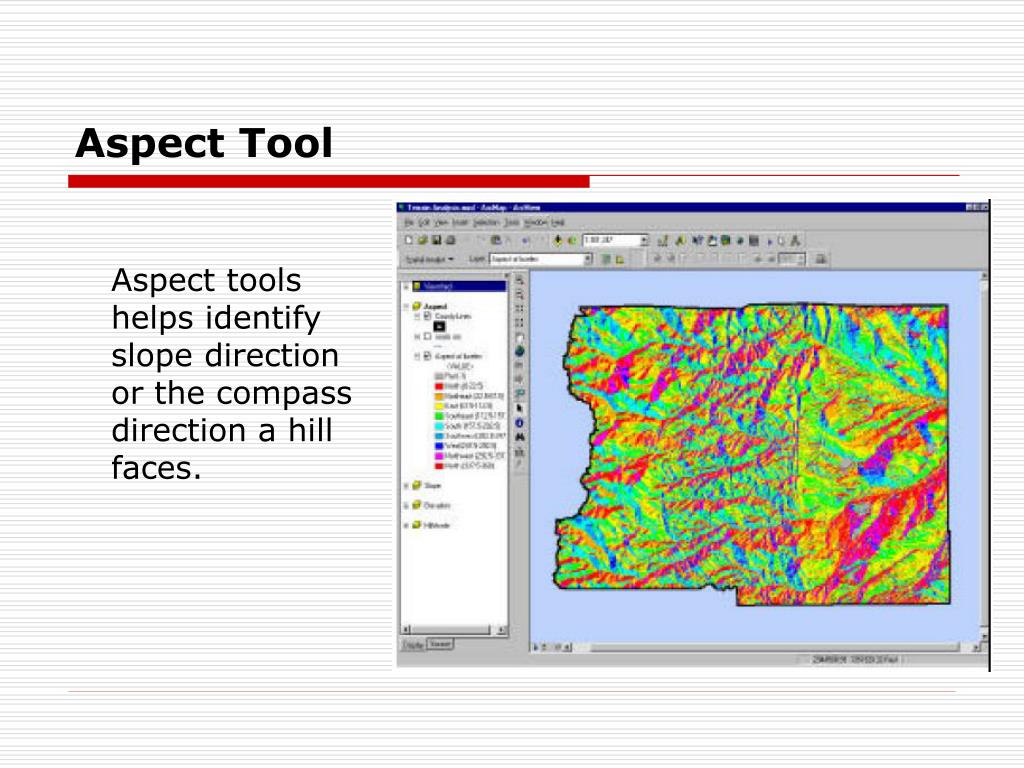Expand the highlighted top data frame
1024x768 pixels.
(x=406, y=287)
